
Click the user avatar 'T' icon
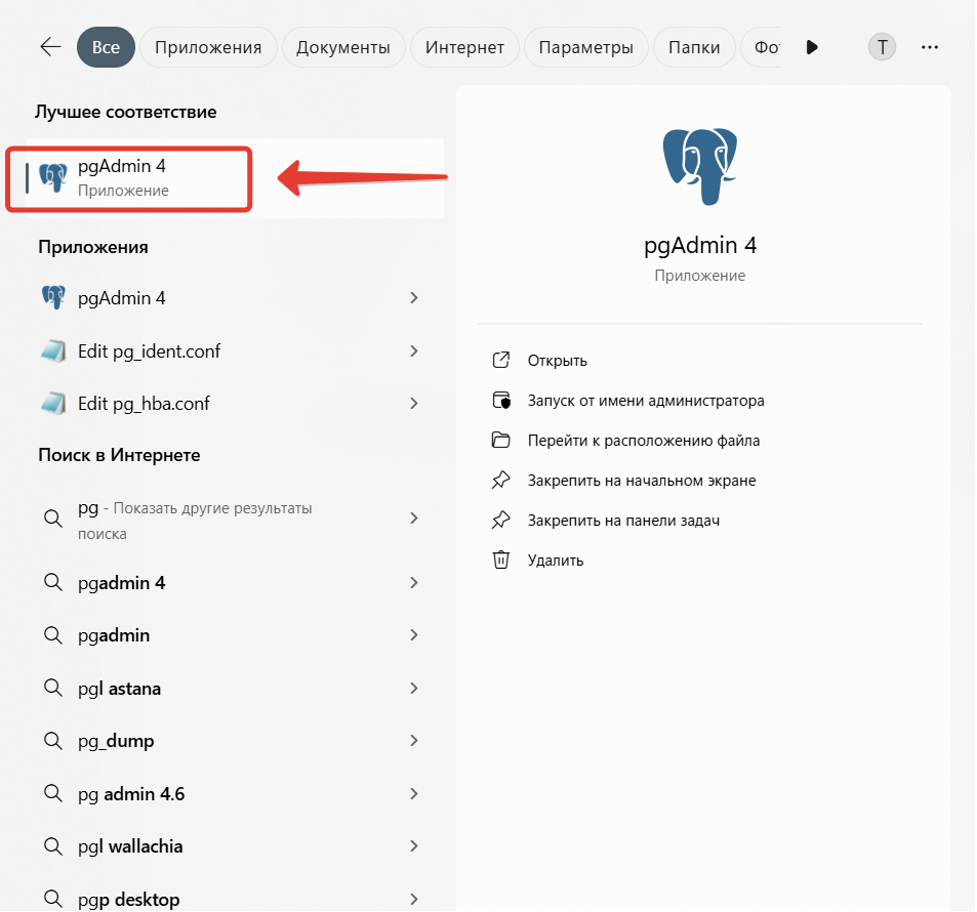point(882,47)
